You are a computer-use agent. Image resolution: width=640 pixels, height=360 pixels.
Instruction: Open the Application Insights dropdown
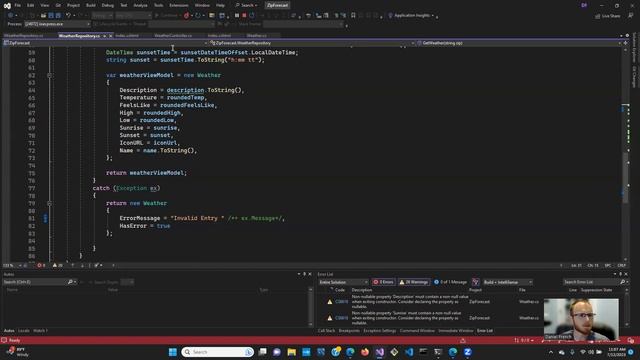413,16
